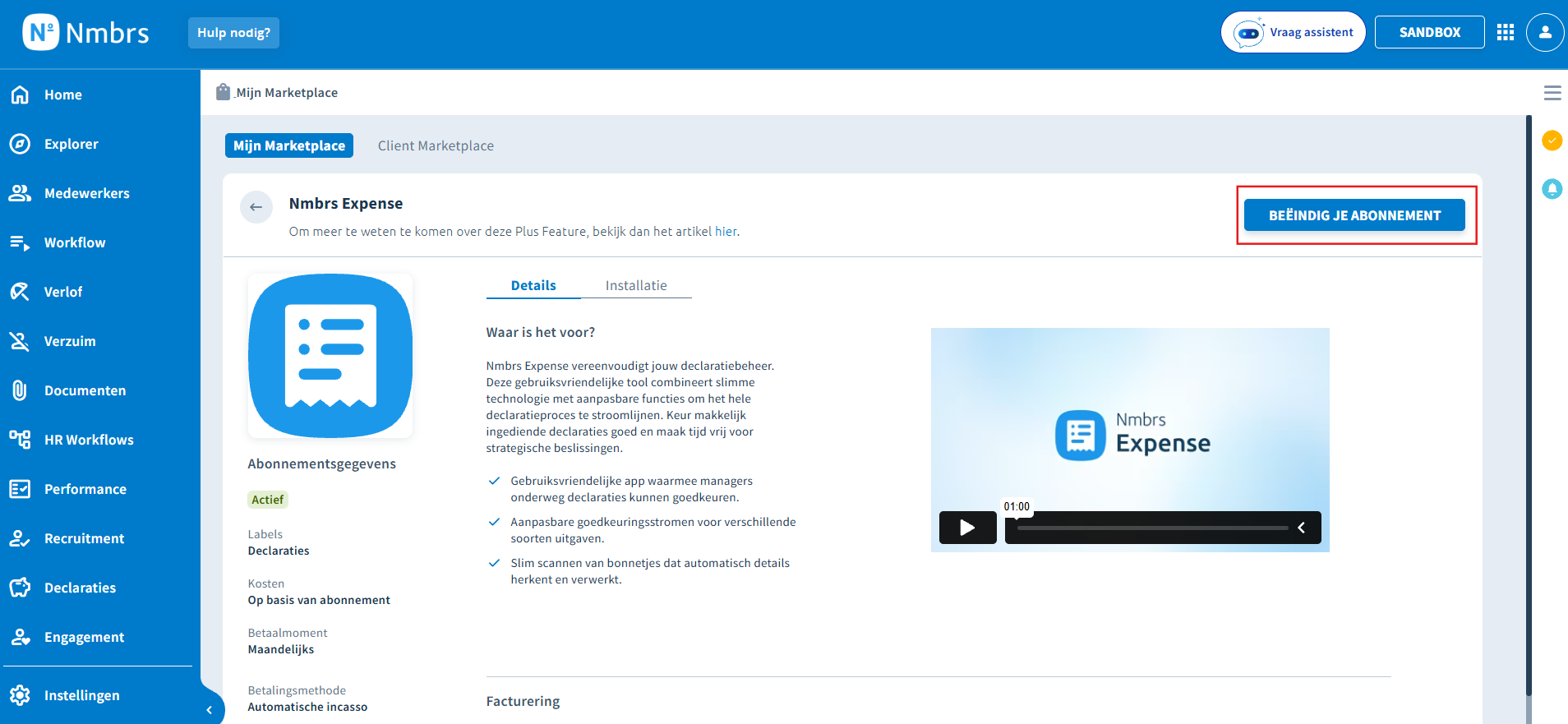The image size is (1568, 724).
Task: Open the Home icon in sidebar
Action: 20,95
